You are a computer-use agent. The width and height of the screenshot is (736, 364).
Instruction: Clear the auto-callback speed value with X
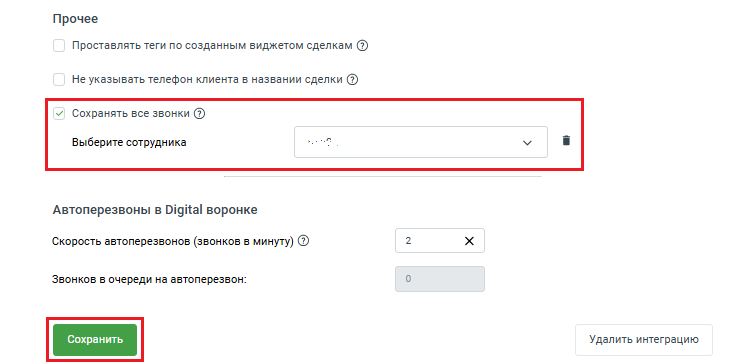coord(469,241)
